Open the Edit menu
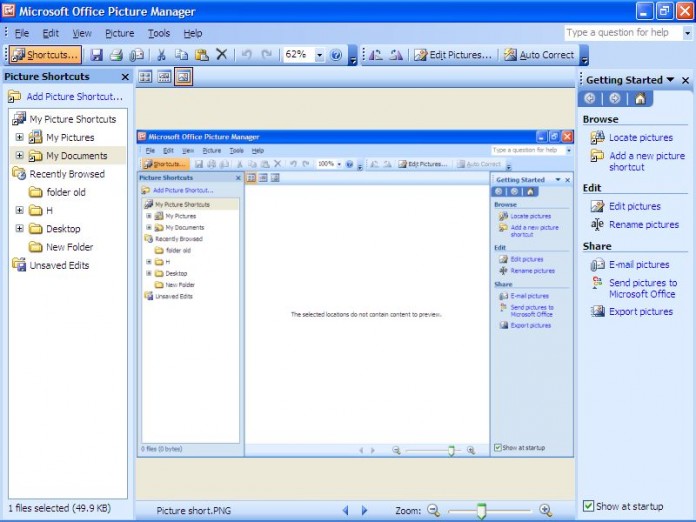Screen dimensions: 696x522 tap(50, 33)
